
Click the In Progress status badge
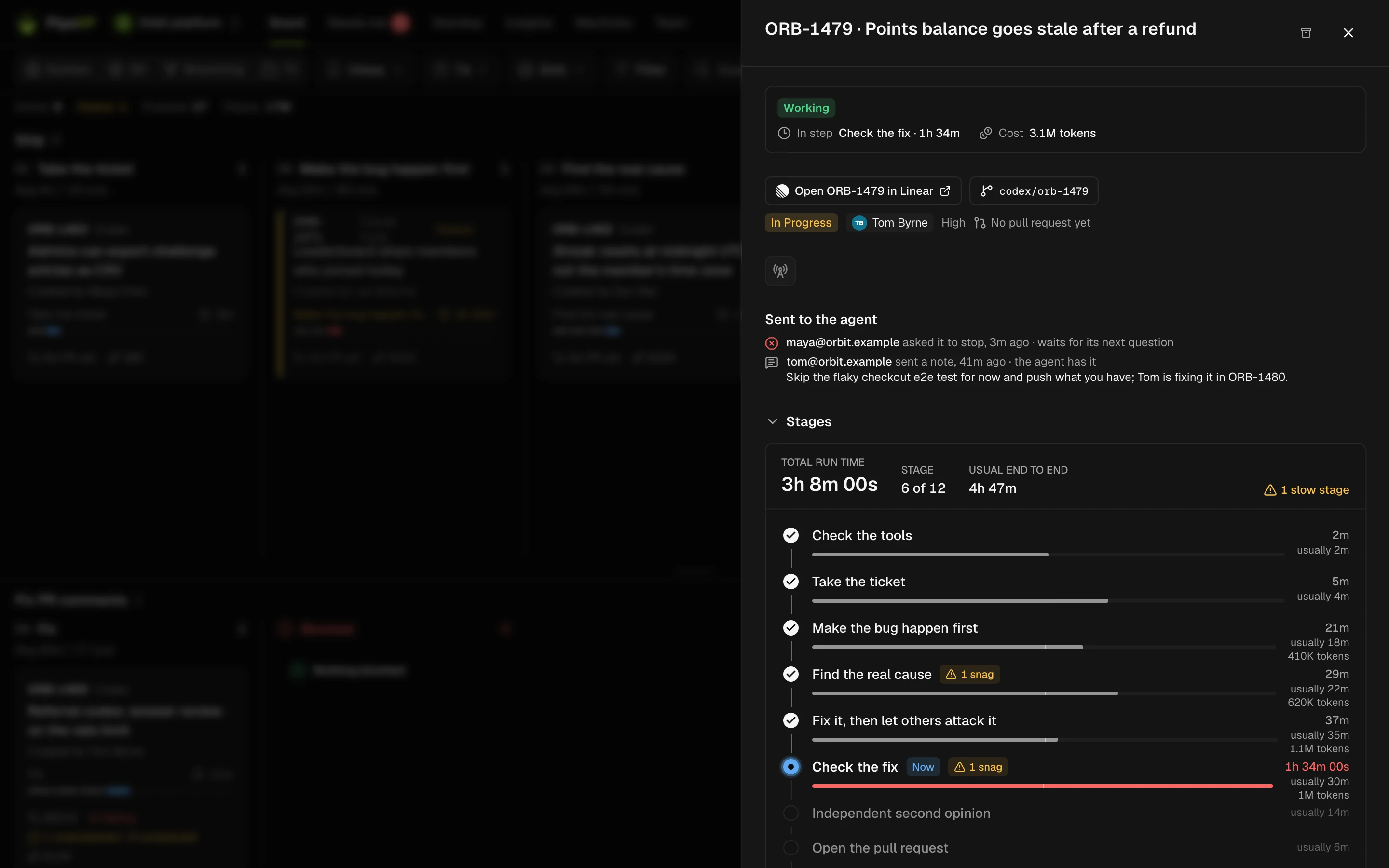(801, 223)
